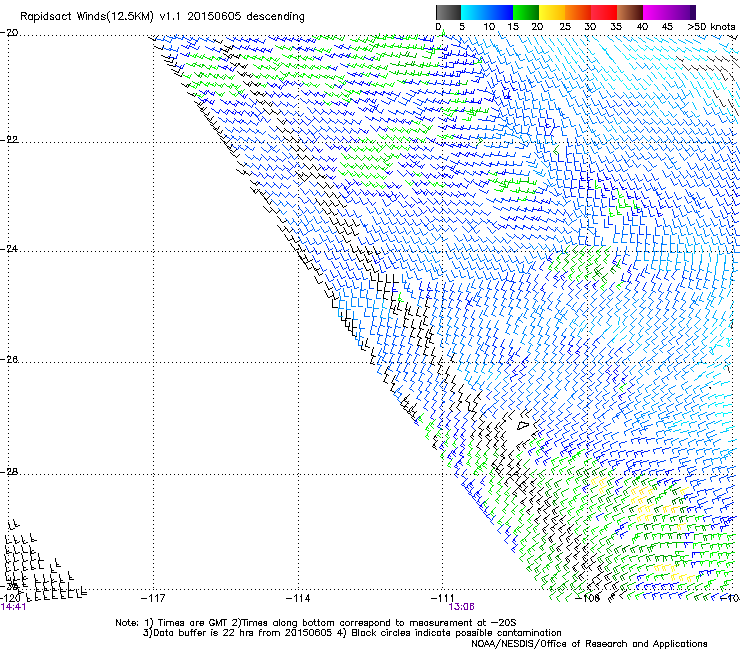
Task: Click the NOAA/NESDIS credit text
Action: click(589, 644)
